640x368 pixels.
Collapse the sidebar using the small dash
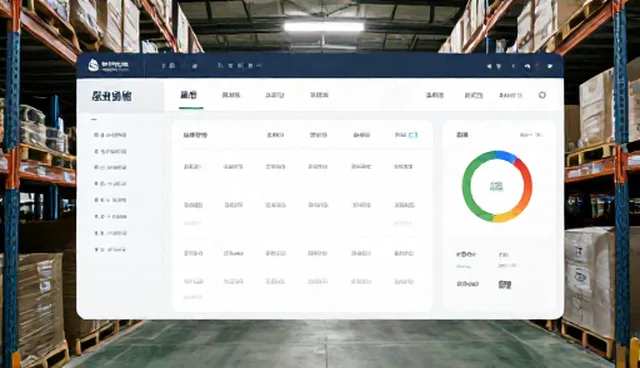[94, 120]
